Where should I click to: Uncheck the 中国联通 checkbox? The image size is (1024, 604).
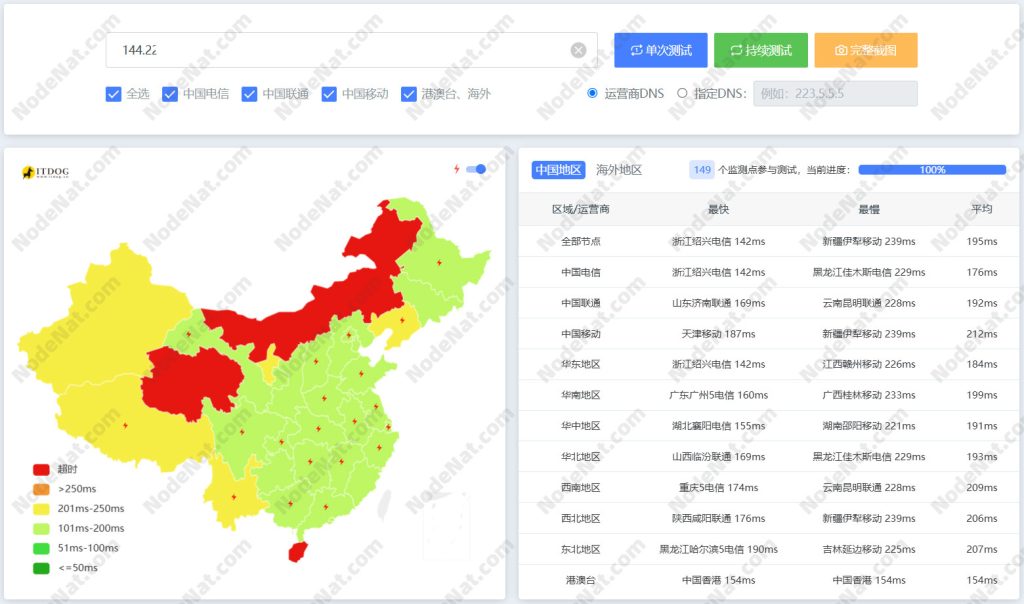[249, 94]
